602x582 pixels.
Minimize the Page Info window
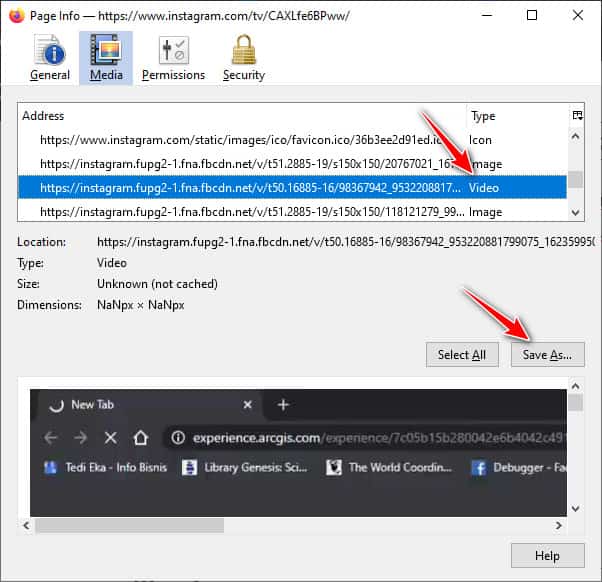point(487,15)
